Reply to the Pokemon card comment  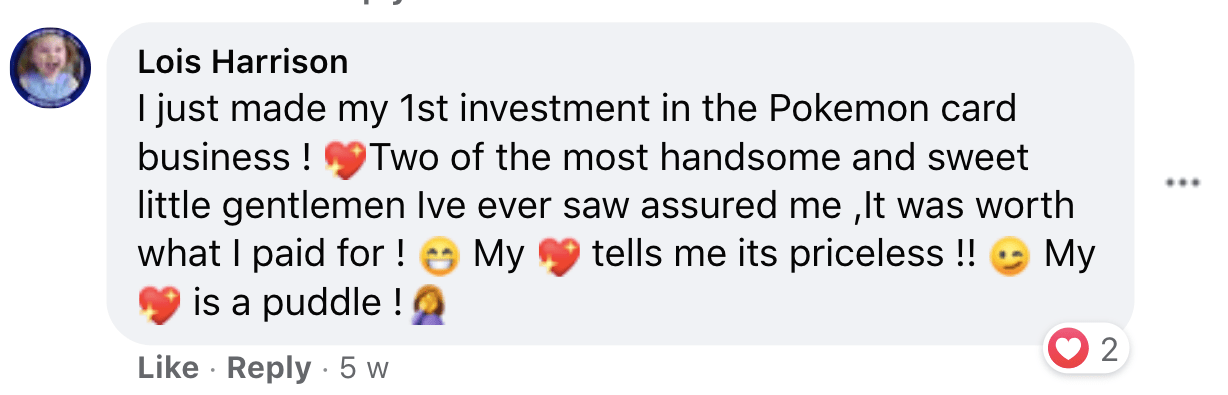pos(269,368)
